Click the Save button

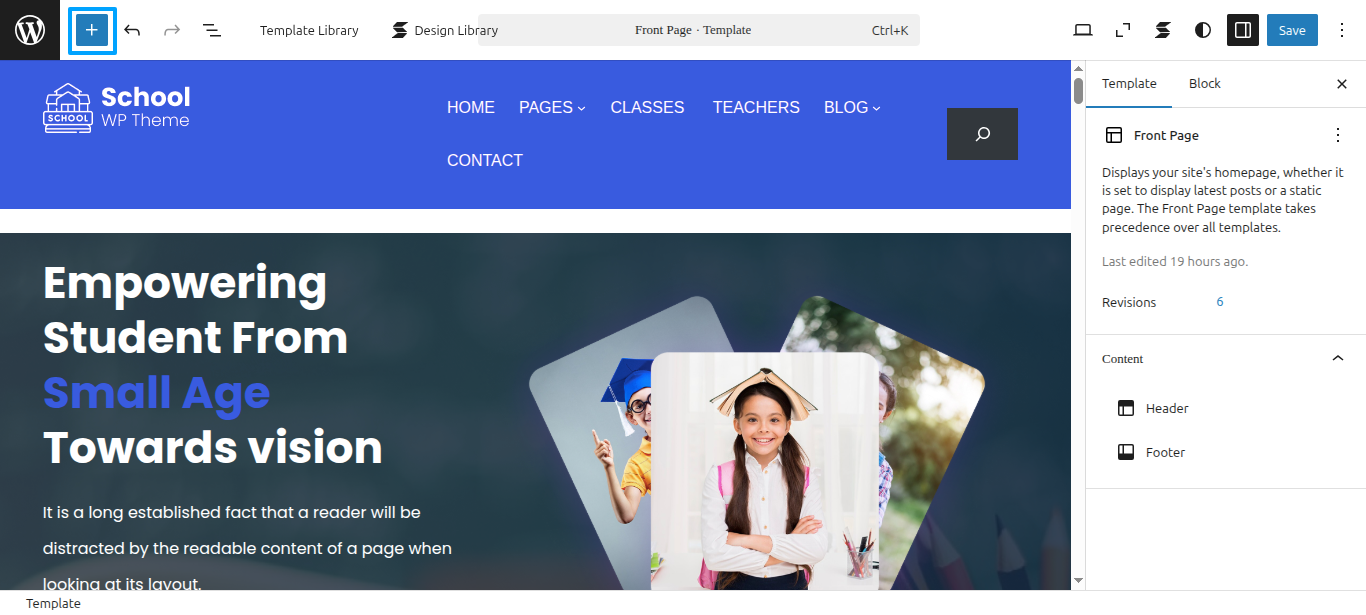[x=1292, y=30]
